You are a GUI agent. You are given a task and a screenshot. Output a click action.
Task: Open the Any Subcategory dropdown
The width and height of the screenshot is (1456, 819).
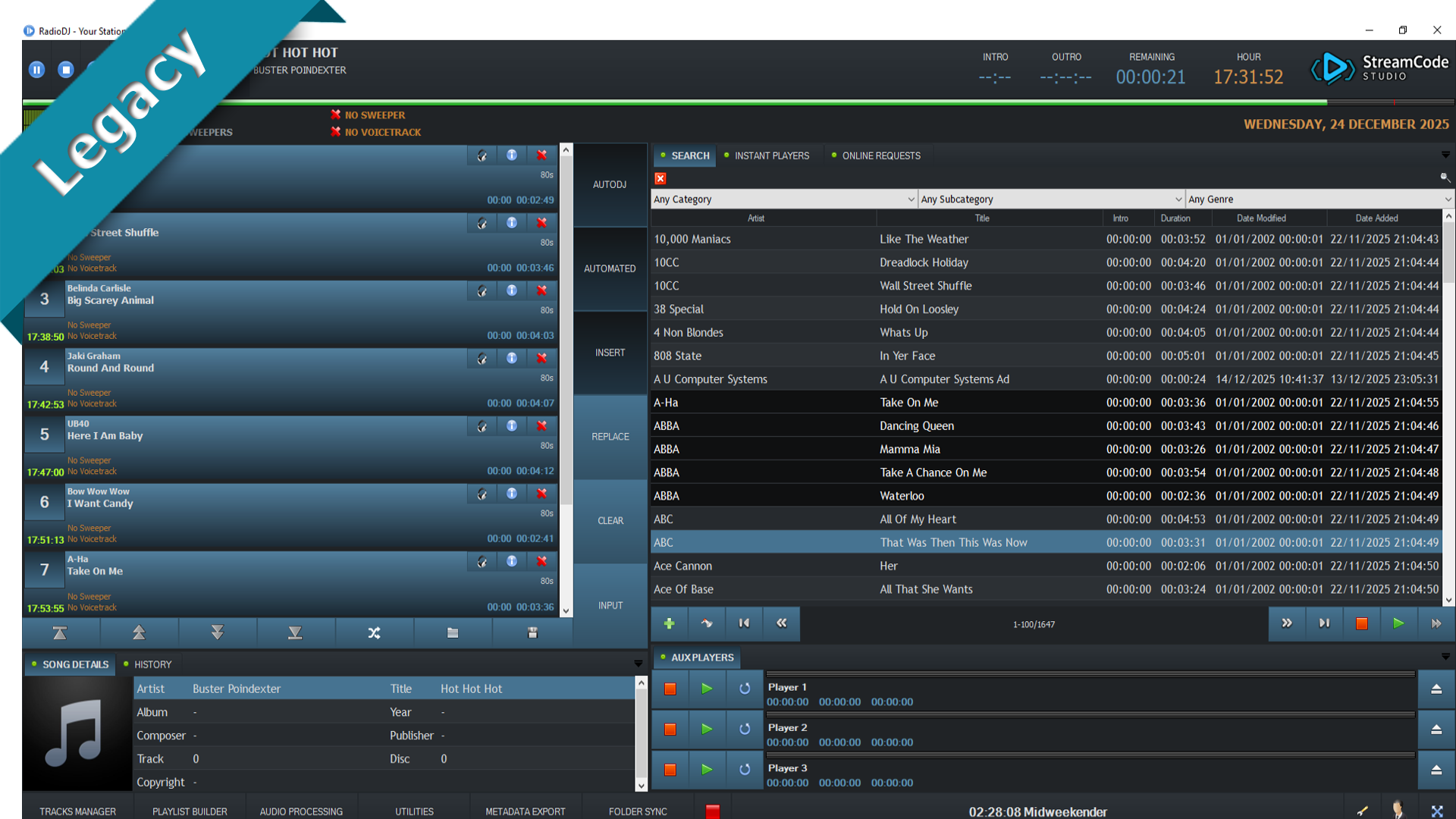pyautogui.click(x=1178, y=199)
